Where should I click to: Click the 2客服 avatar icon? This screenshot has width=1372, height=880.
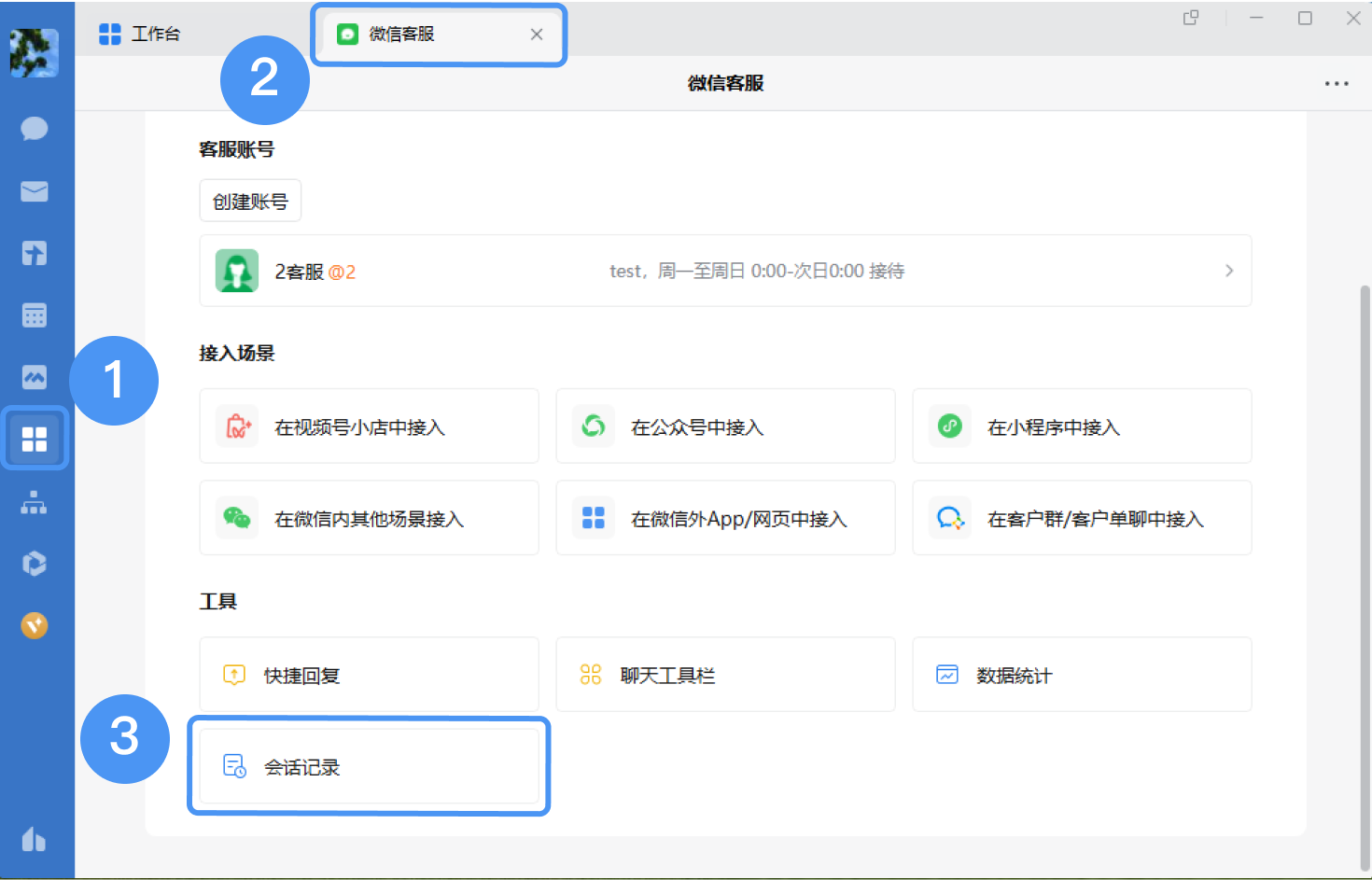(x=237, y=271)
